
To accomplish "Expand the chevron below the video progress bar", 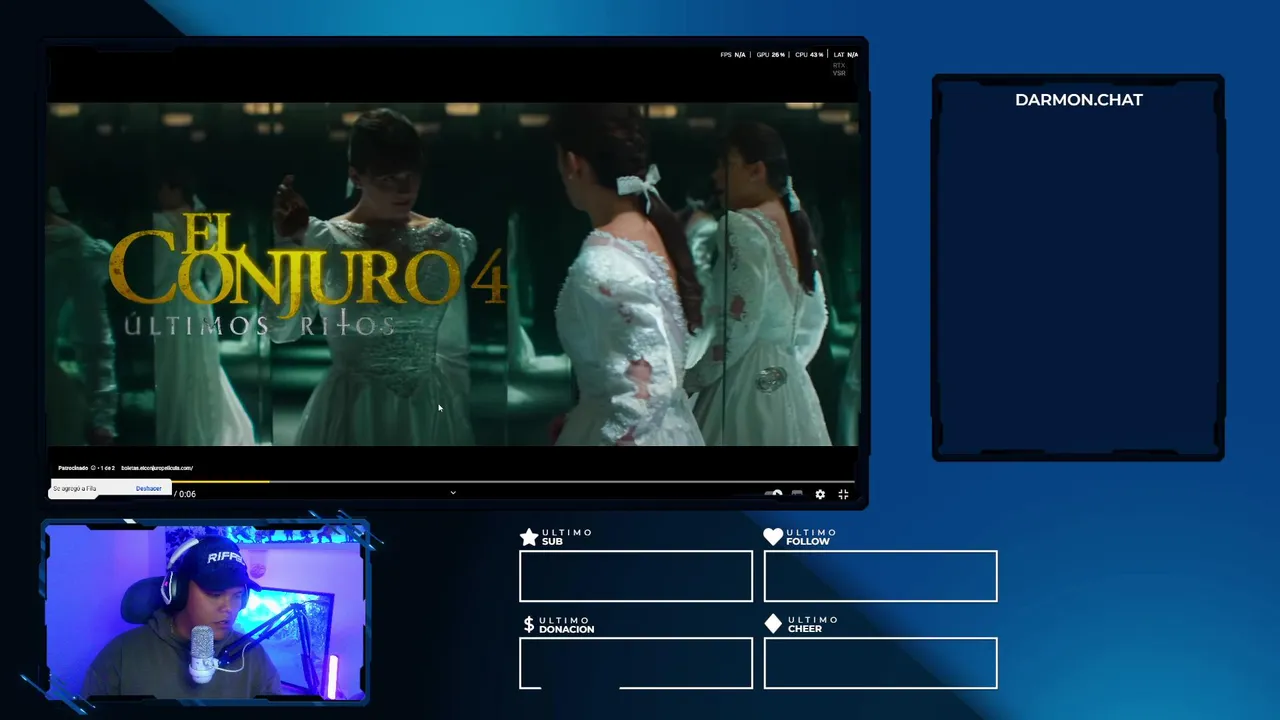I will 452,492.
